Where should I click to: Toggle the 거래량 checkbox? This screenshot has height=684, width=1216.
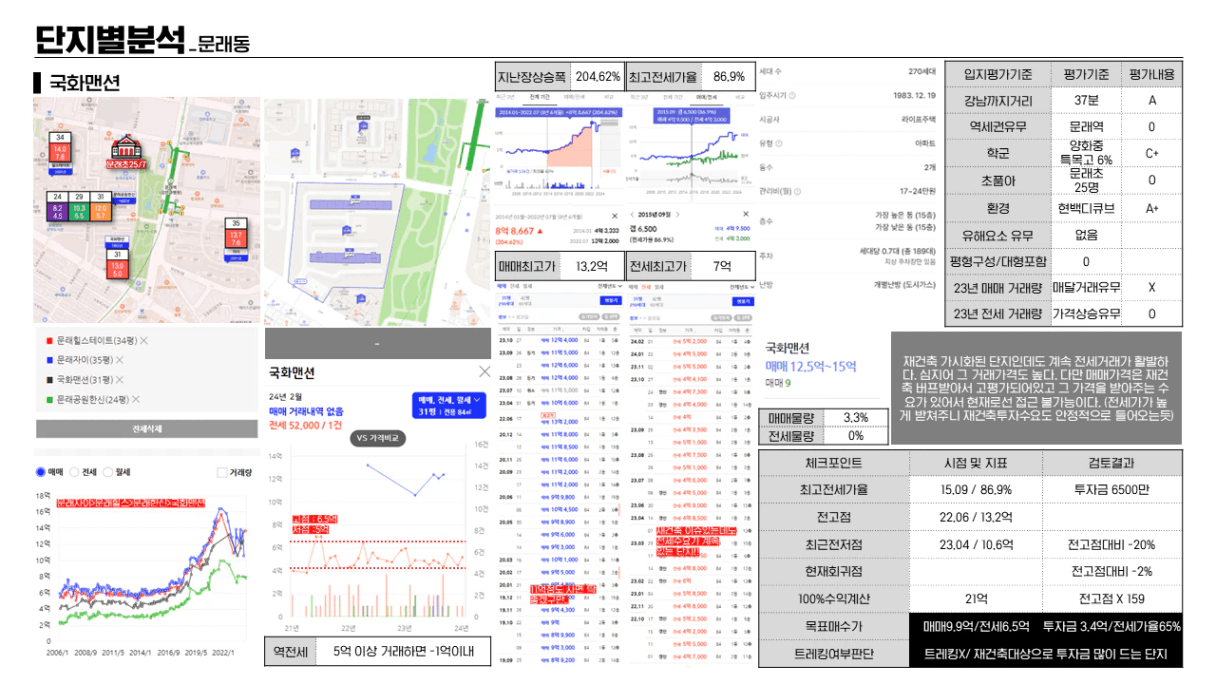pyautogui.click(x=222, y=472)
